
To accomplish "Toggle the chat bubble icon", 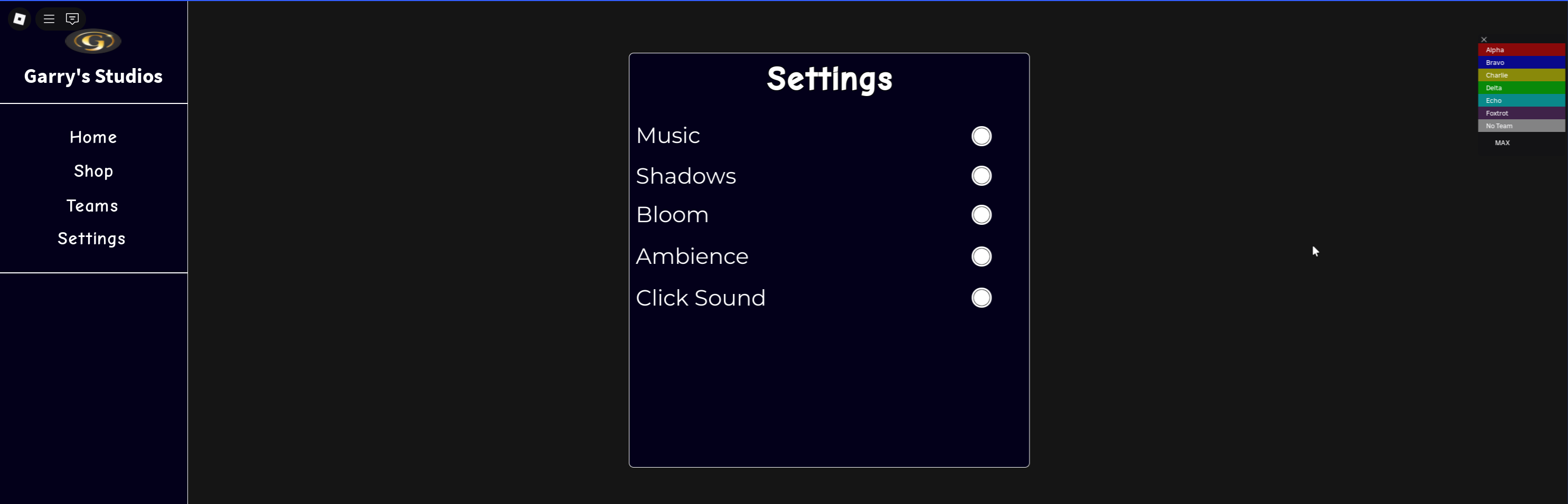I will click(x=72, y=19).
